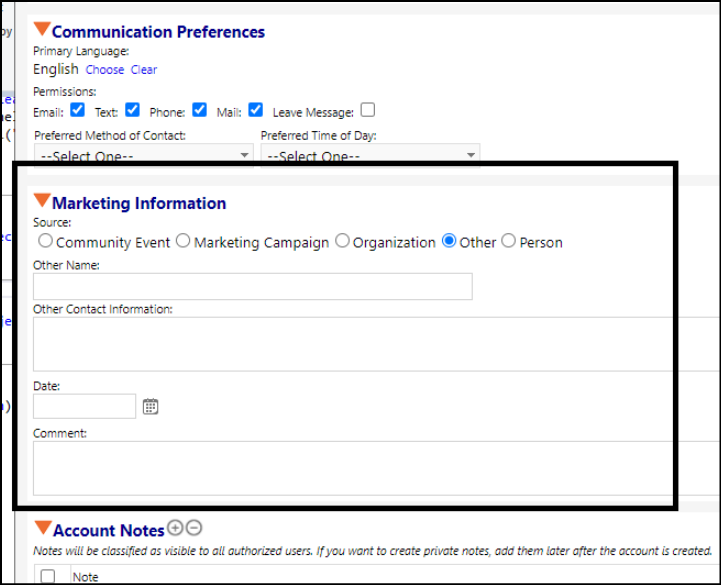Collapse the Marketing Information section
The height and width of the screenshot is (585, 721).
[x=42, y=201]
